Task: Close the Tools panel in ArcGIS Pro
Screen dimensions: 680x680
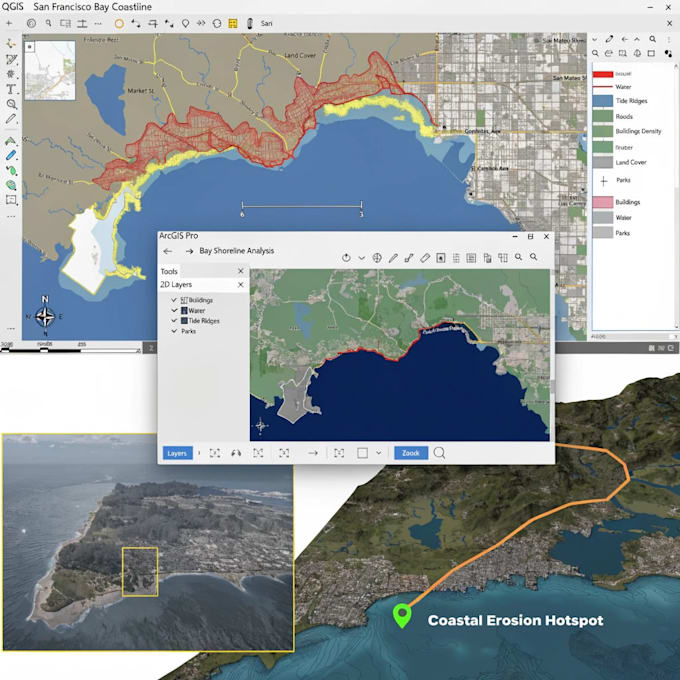Action: [241, 271]
